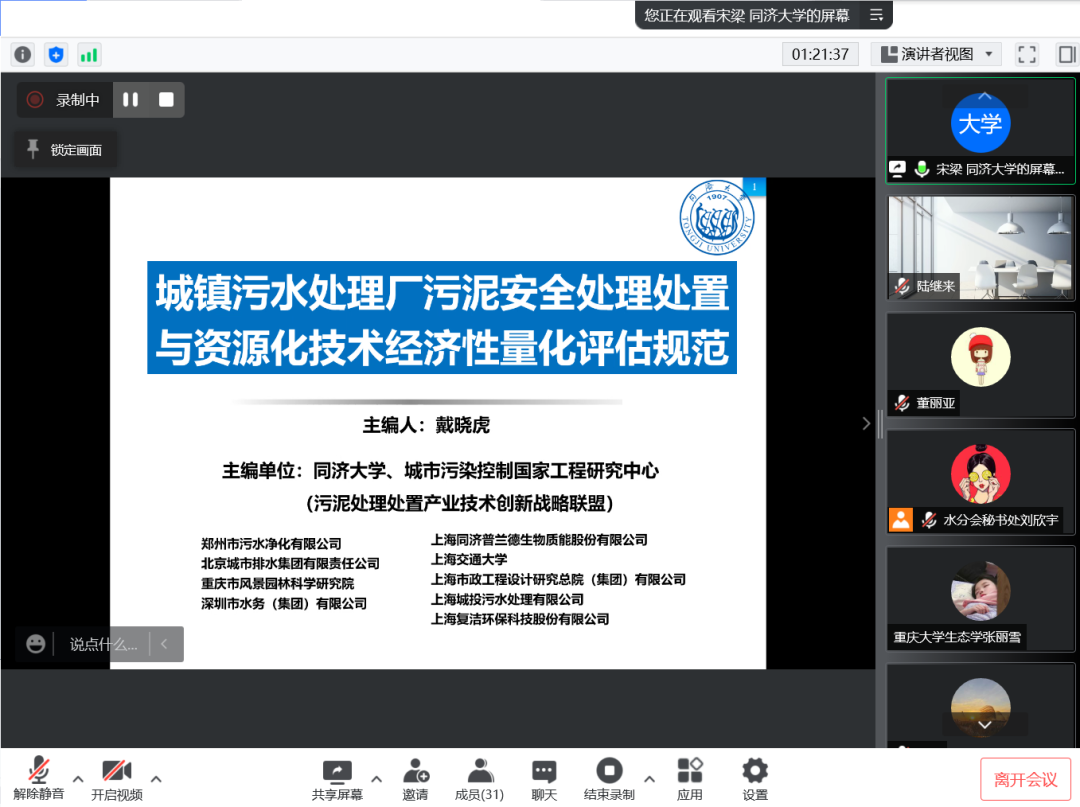Expand recording options arrow beside 结束录制
Screen dimensions: 1080x807
click(x=649, y=779)
